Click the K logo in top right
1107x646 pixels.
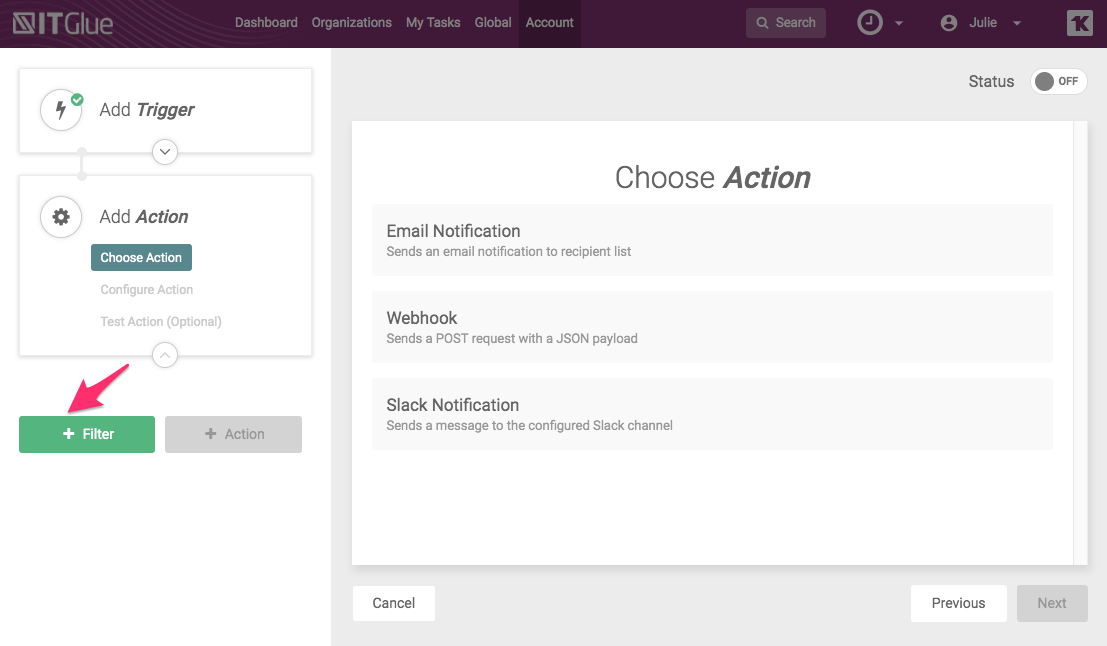pos(1079,23)
